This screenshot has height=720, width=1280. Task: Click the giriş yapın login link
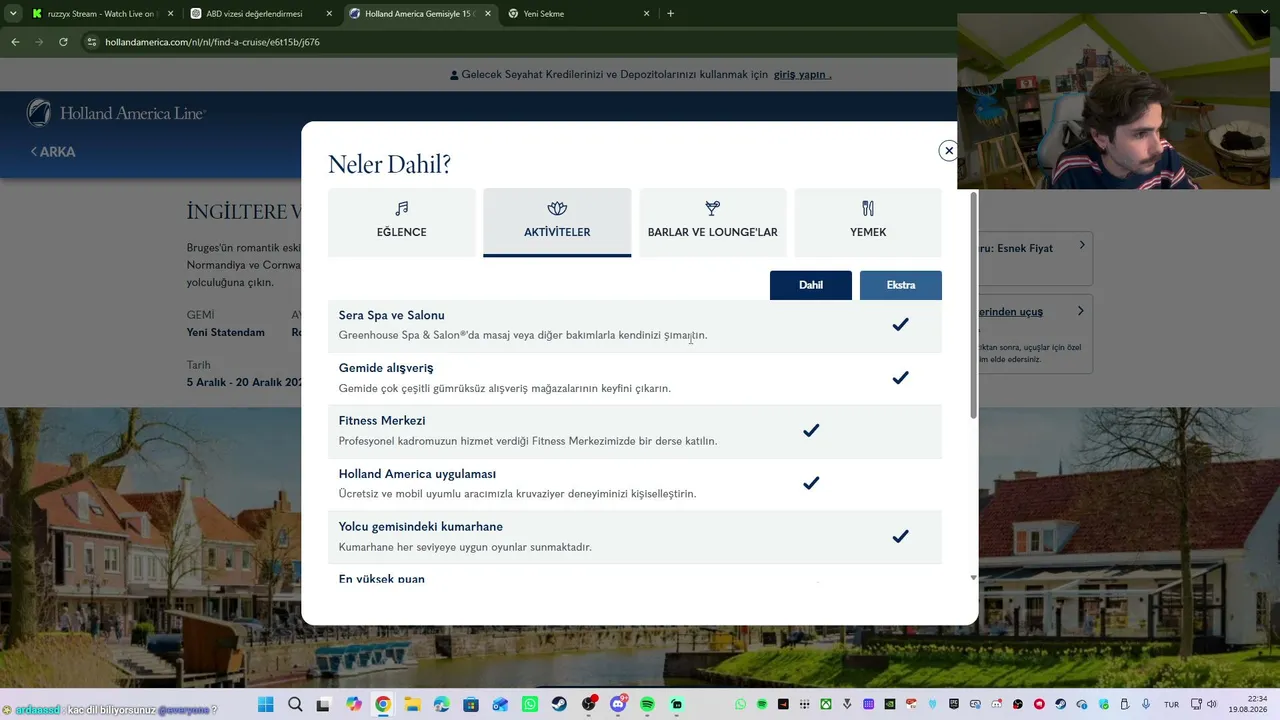(x=802, y=75)
